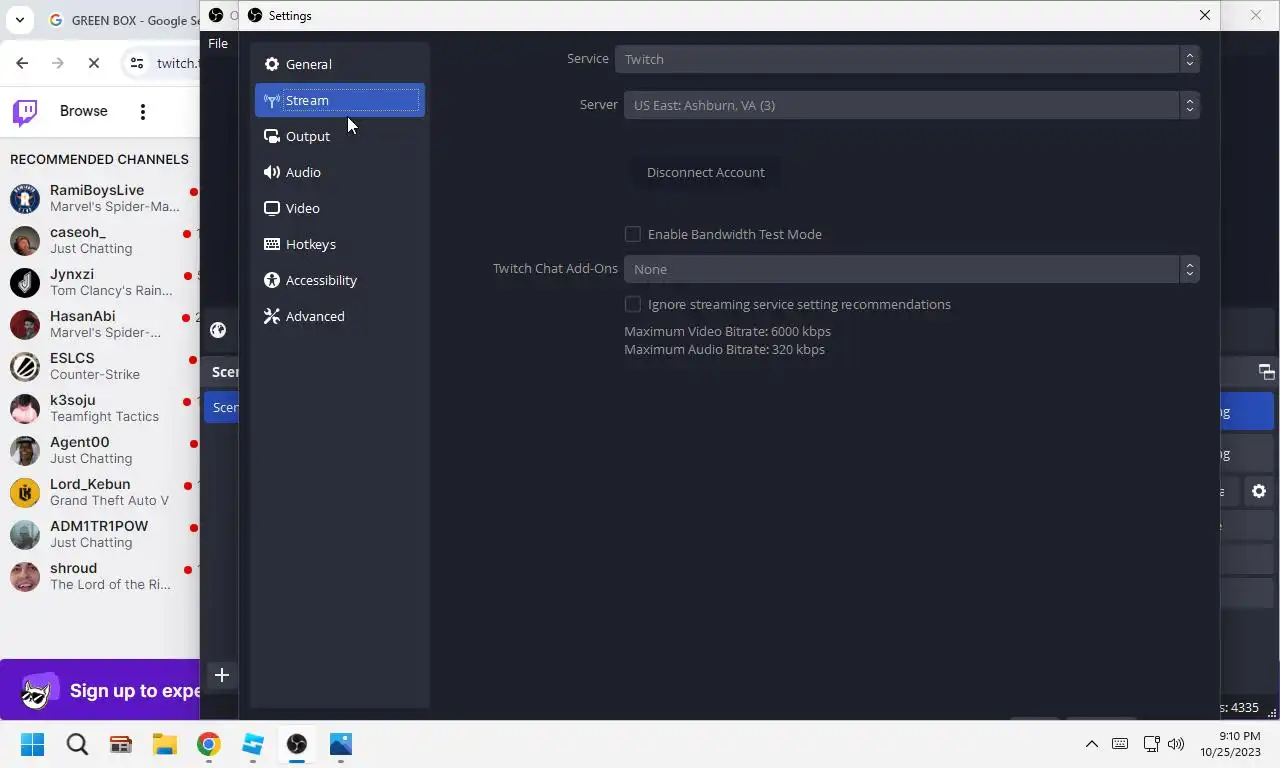Click the Twitch logo in browser
The height and width of the screenshot is (768, 1280).
[x=25, y=111]
